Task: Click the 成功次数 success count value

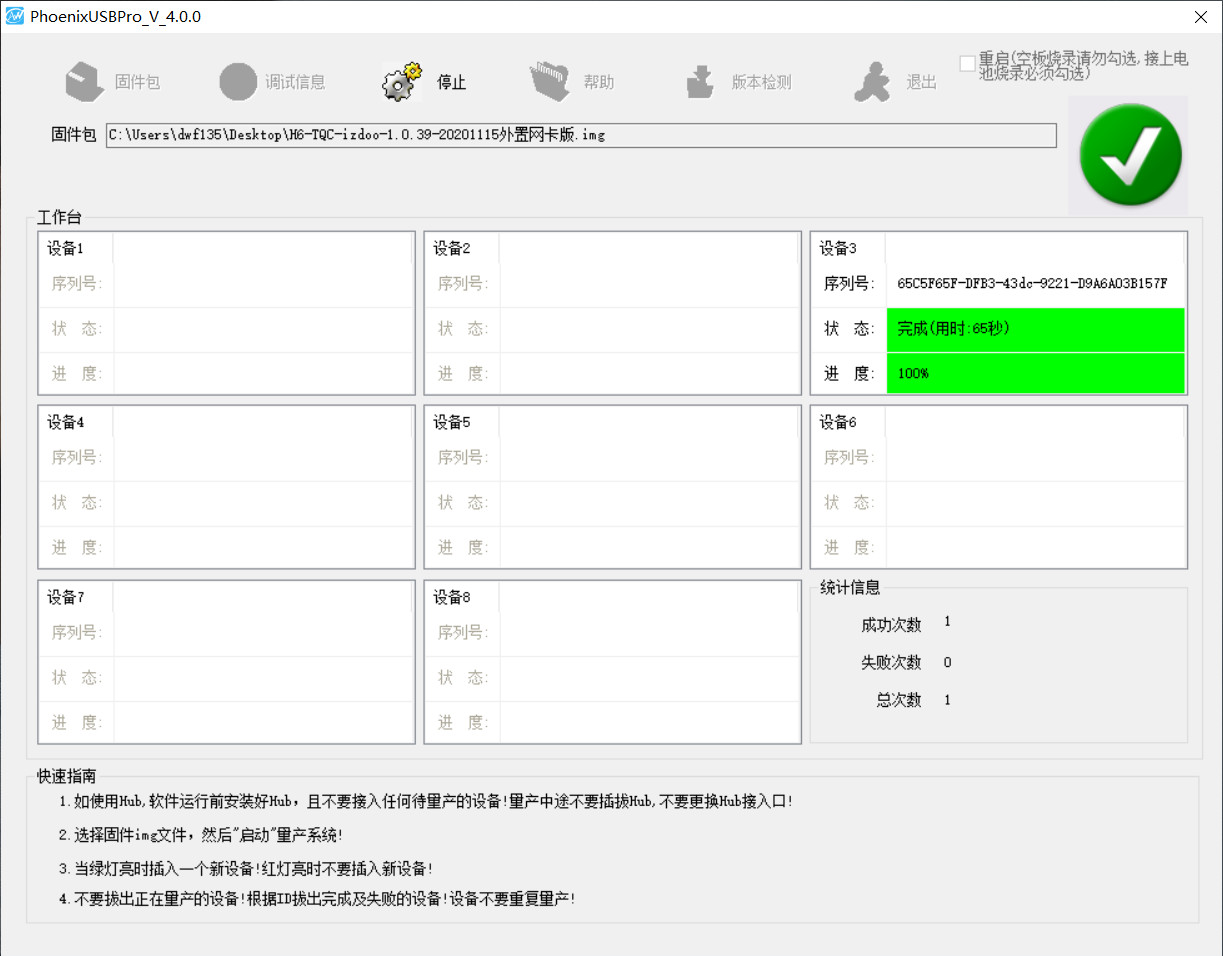Action: click(x=947, y=622)
